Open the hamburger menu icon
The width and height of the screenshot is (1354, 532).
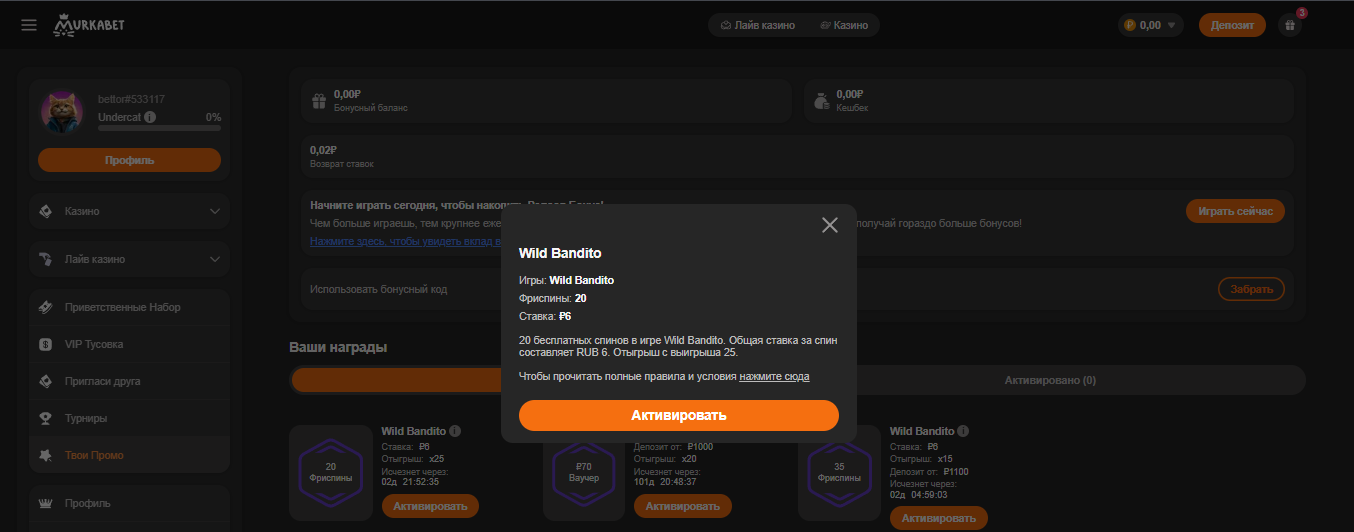click(29, 25)
